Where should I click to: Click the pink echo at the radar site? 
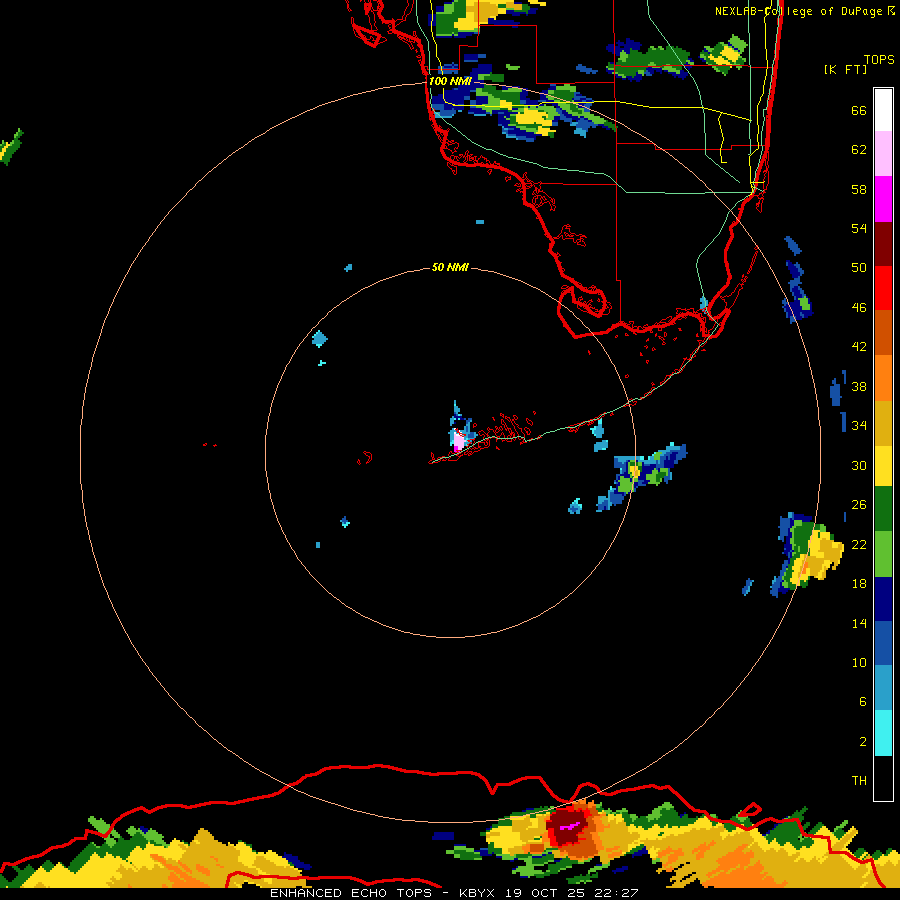click(x=458, y=440)
